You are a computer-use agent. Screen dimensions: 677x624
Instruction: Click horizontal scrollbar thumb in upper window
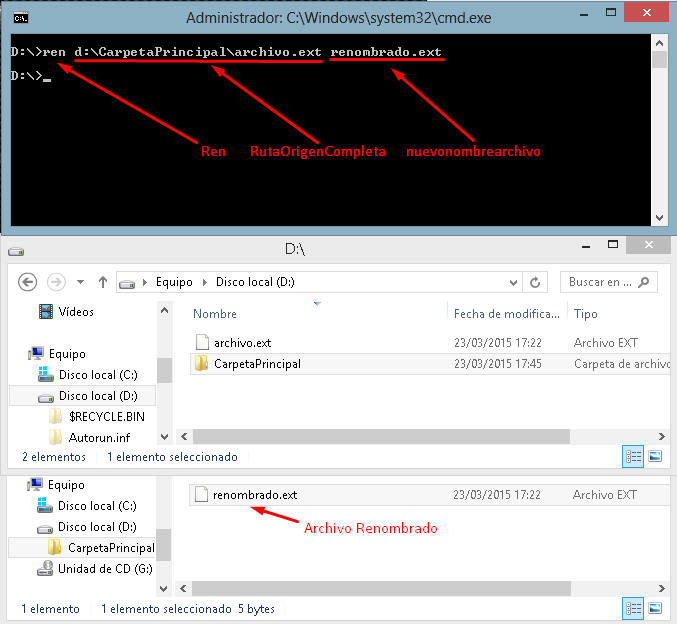point(381,437)
